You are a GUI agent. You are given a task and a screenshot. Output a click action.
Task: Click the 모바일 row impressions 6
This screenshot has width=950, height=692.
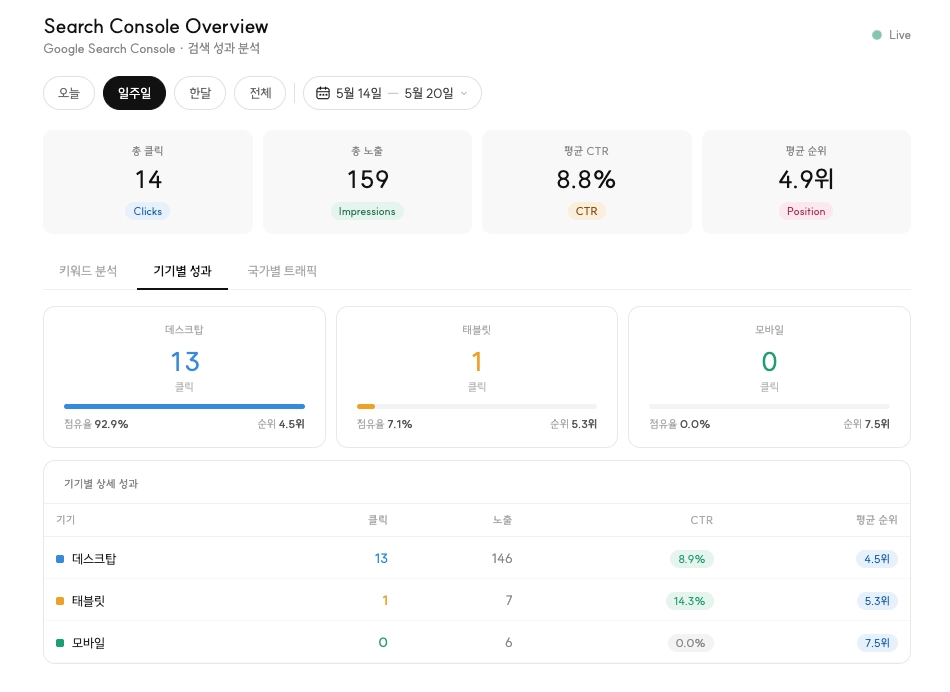(509, 642)
